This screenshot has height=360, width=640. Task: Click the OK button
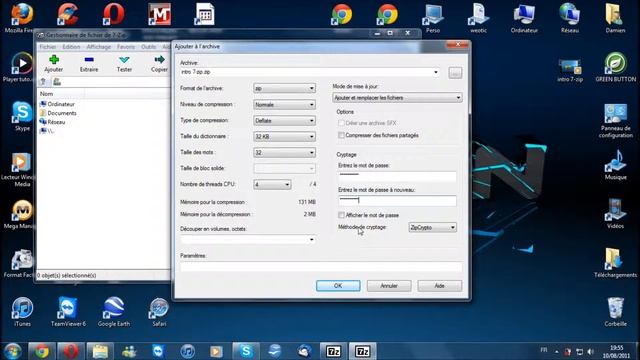click(338, 286)
